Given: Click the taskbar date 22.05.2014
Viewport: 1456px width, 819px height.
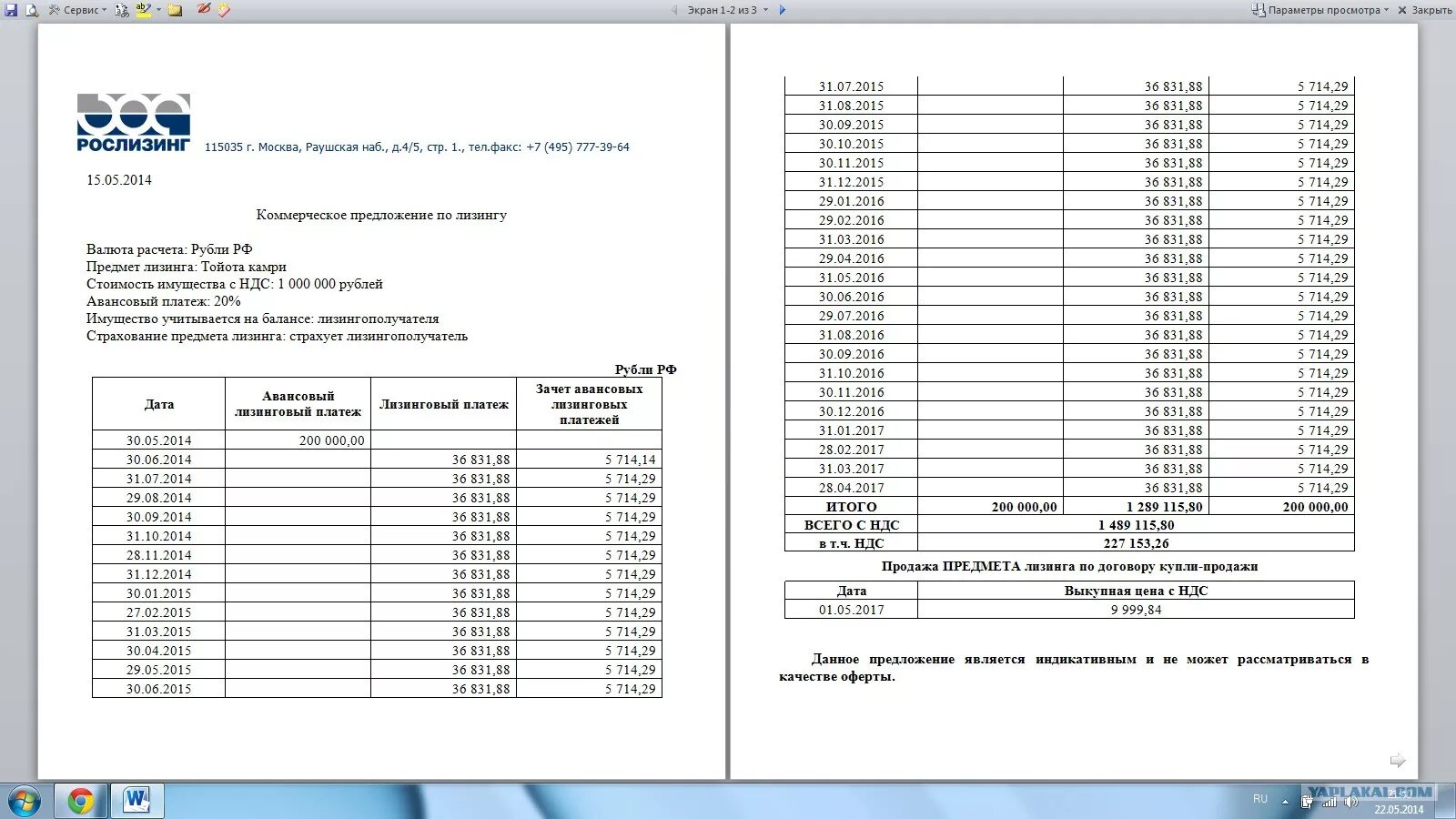Looking at the screenshot, I should tap(1399, 809).
